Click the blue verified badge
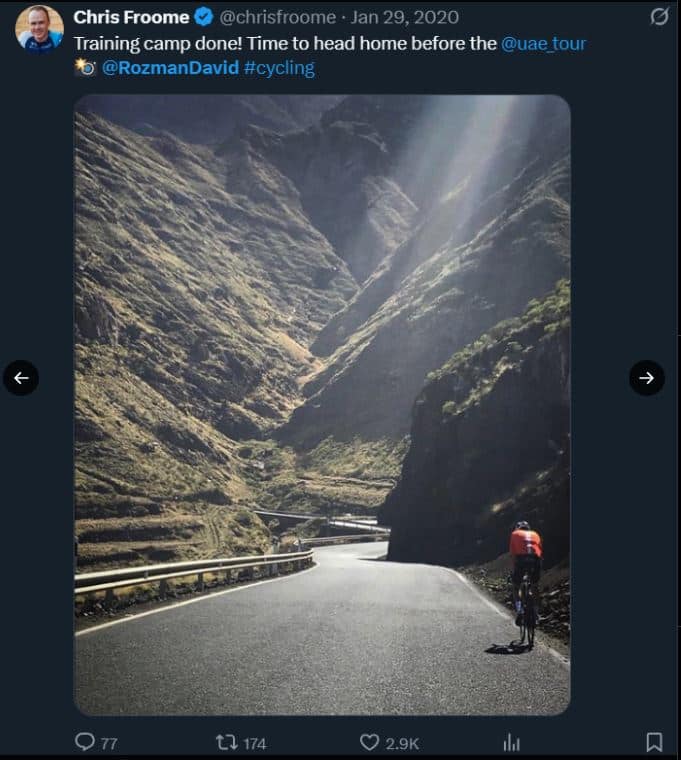The width and height of the screenshot is (681, 760). tap(202, 17)
